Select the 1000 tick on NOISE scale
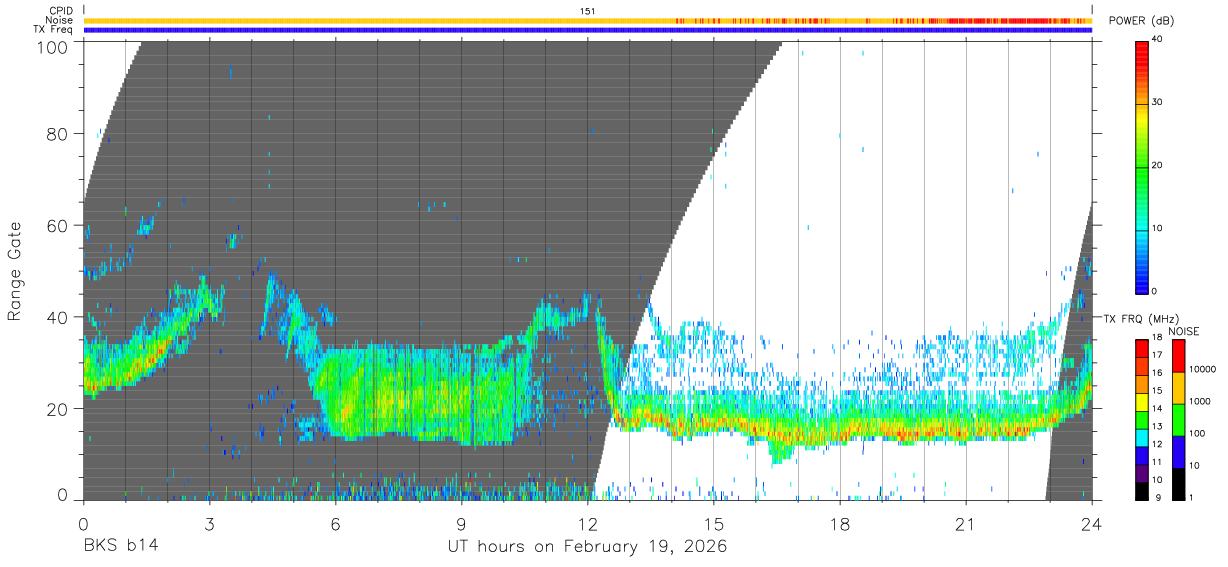The image size is (1228, 567). click(x=1198, y=401)
